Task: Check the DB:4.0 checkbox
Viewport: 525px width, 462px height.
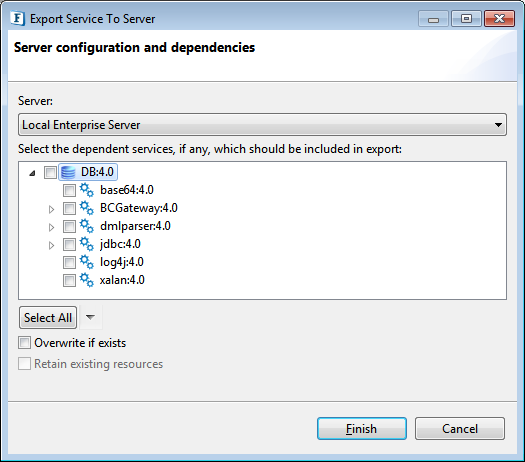Action: click(50, 172)
